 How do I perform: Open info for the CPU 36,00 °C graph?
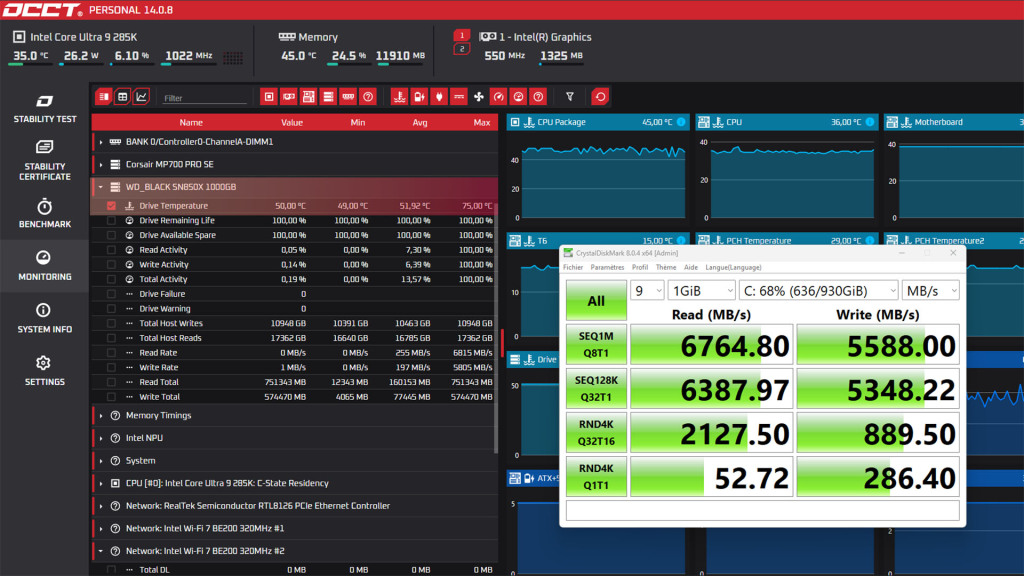click(870, 122)
